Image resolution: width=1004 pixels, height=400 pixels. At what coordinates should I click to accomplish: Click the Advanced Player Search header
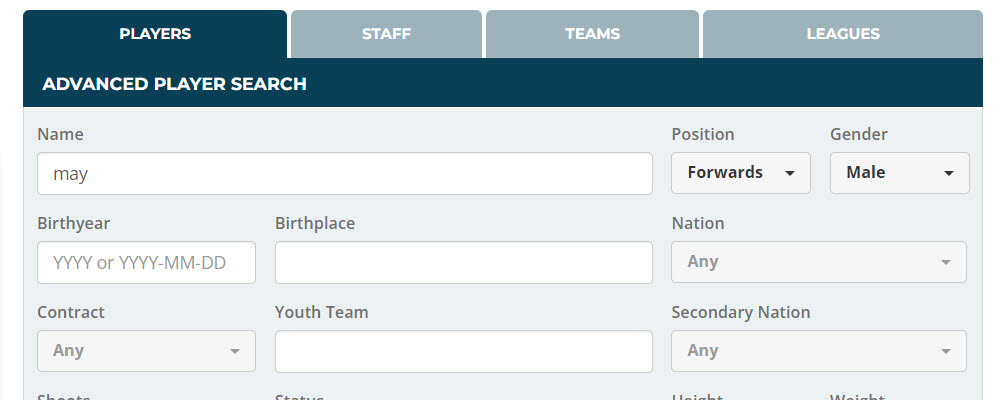(174, 84)
